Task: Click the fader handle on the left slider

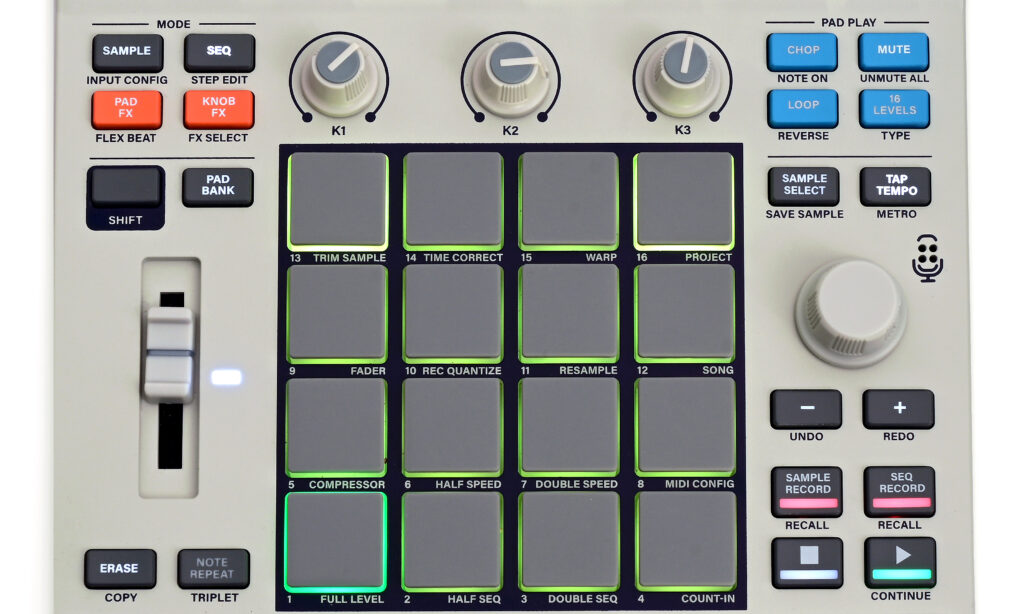Action: tap(169, 350)
